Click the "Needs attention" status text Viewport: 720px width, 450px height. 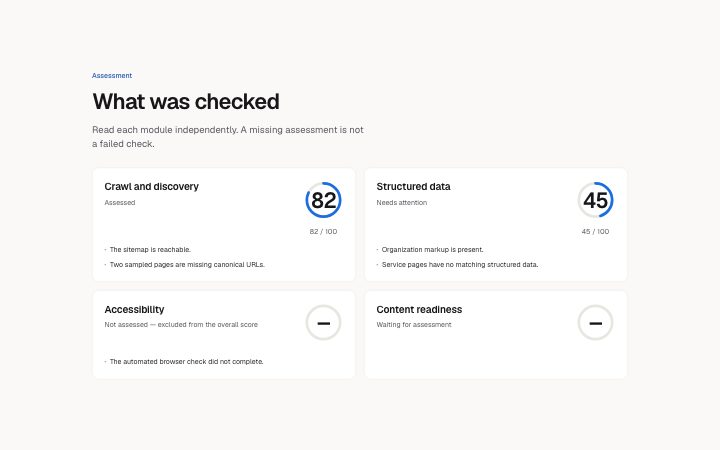click(402, 202)
